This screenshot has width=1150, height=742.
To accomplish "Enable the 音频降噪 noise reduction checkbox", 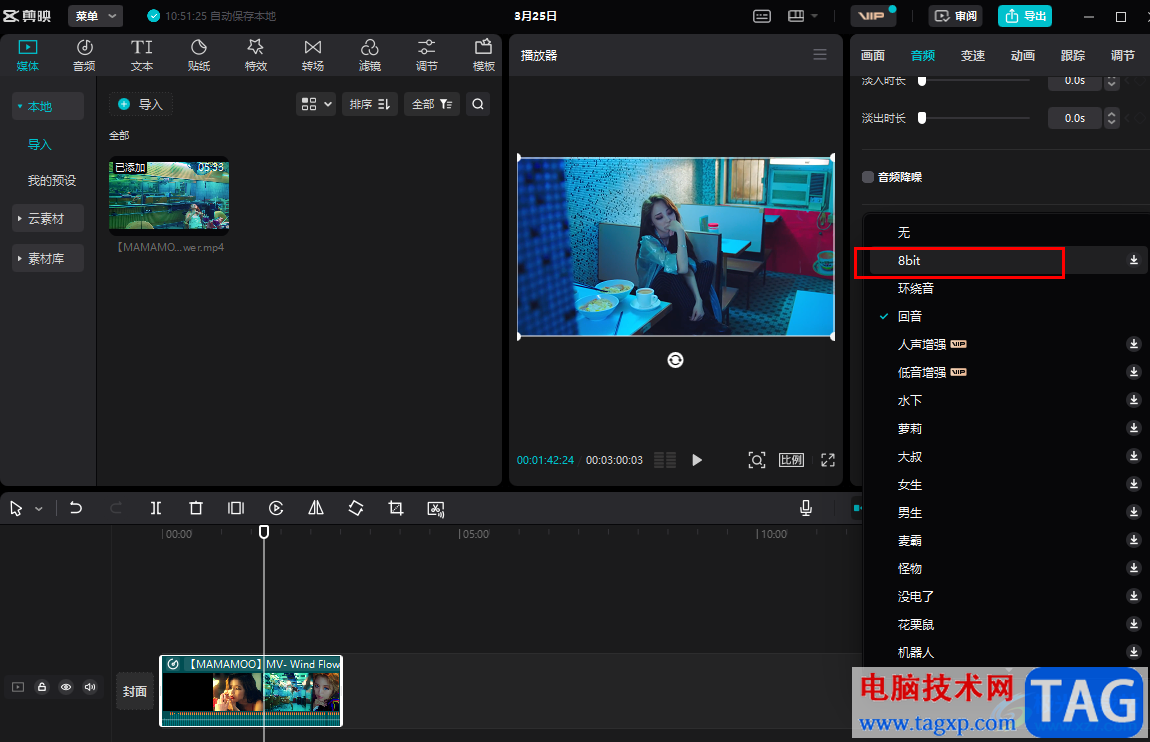I will pos(868,177).
